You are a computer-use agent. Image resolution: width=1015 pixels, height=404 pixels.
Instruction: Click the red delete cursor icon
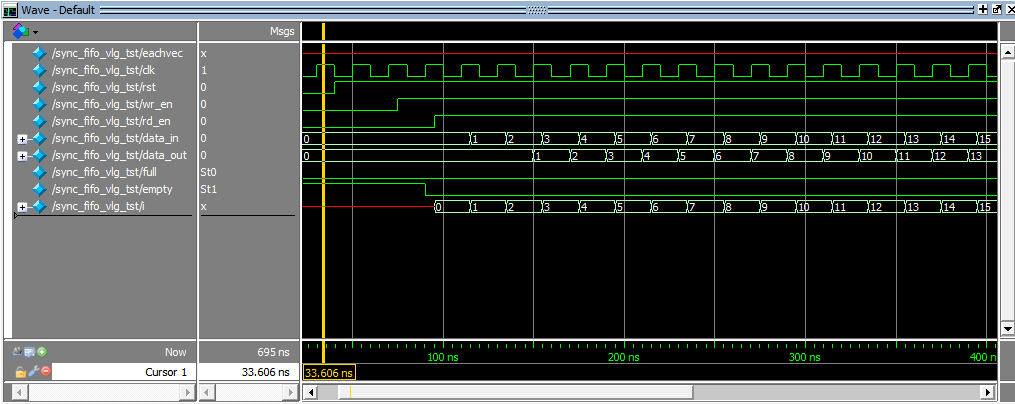(45, 371)
